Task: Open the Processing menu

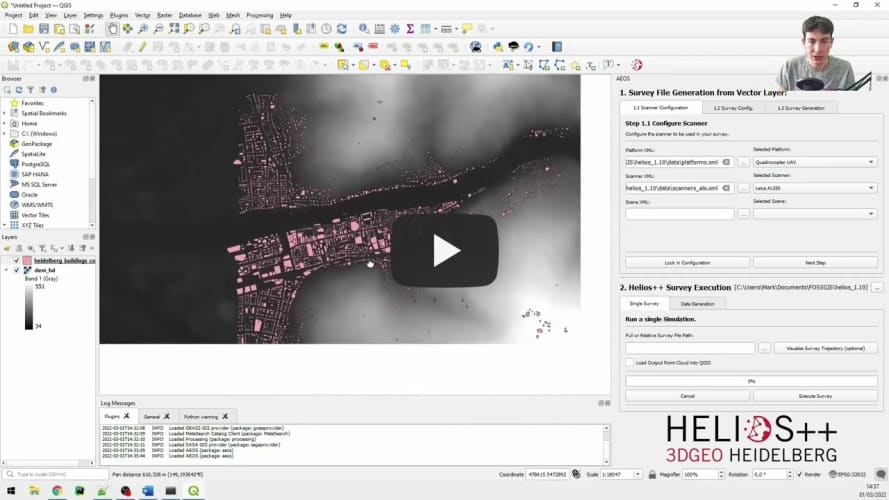Action: click(260, 15)
